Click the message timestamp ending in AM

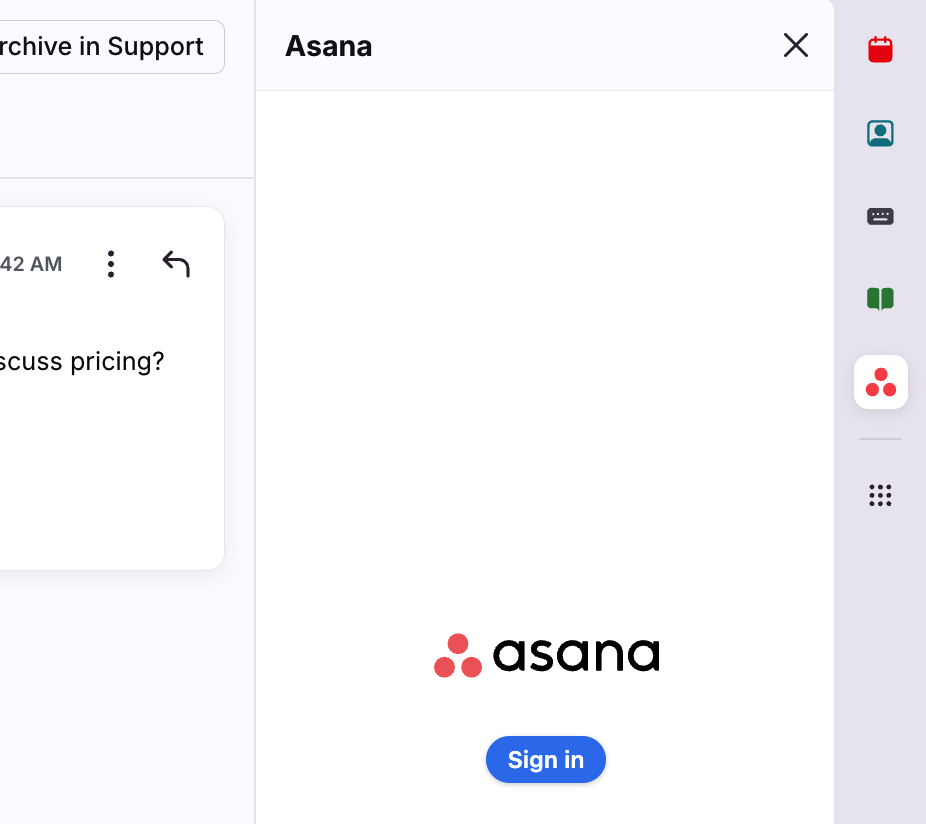pyautogui.click(x=30, y=264)
